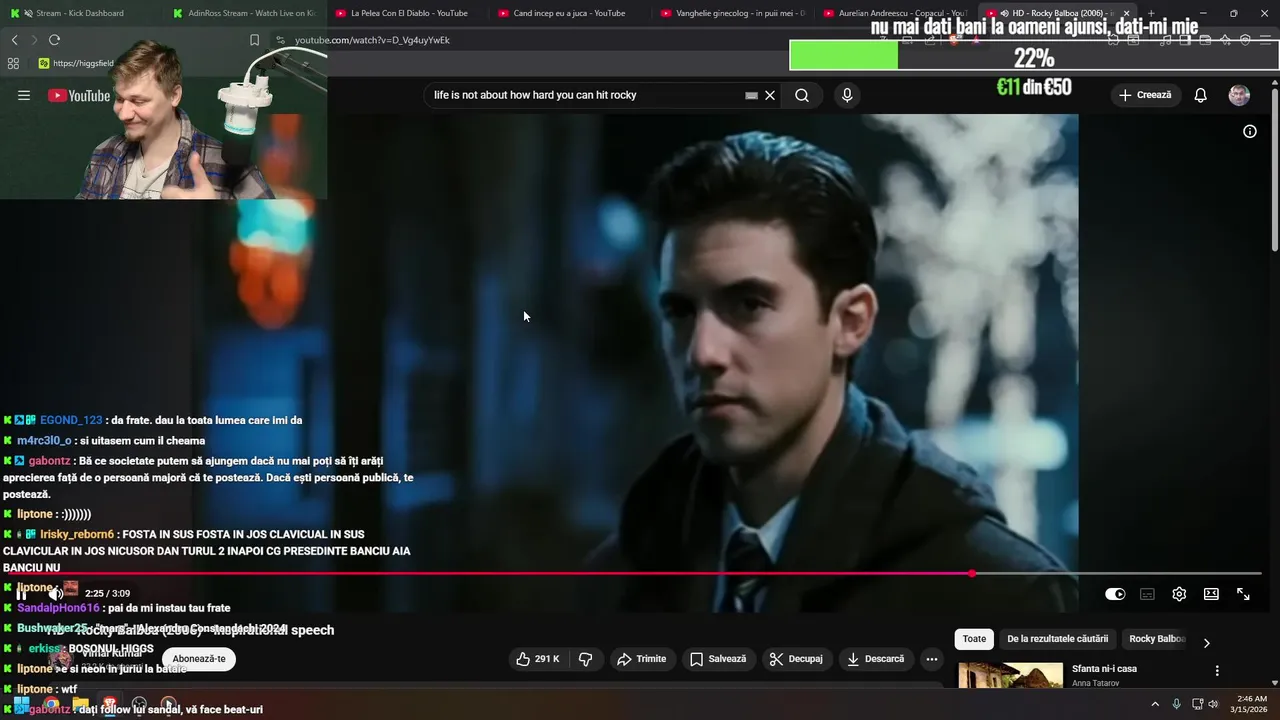The height and width of the screenshot is (720, 1280).
Task: Open browser hamburger menu
Action: pos(1265,40)
